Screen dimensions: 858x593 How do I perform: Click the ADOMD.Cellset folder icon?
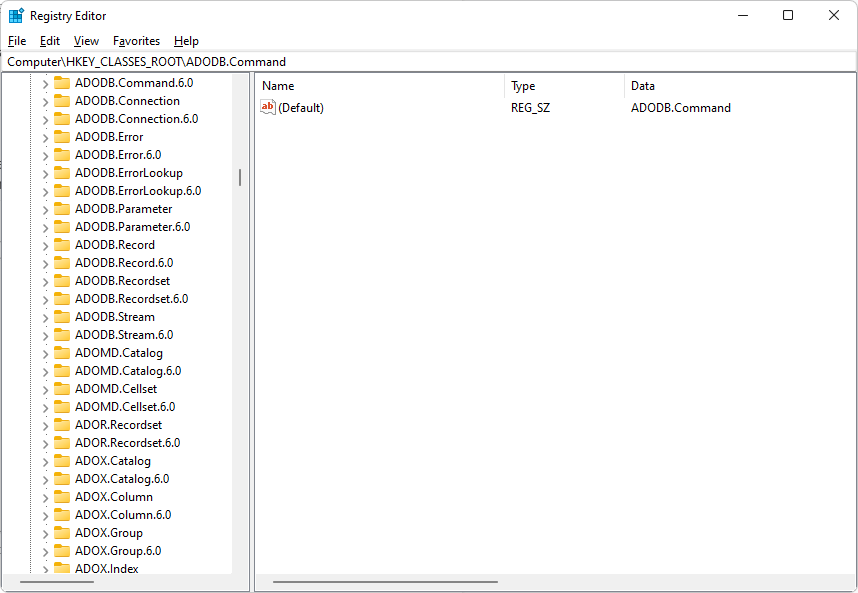[62, 389]
